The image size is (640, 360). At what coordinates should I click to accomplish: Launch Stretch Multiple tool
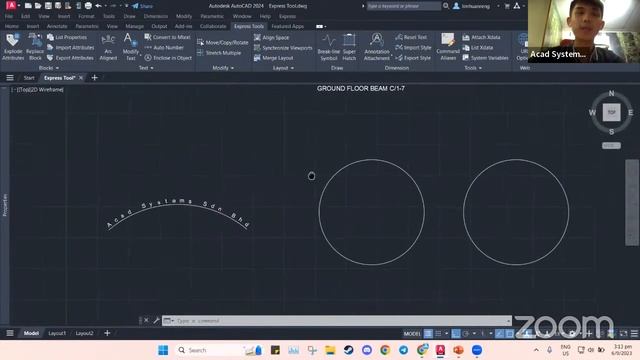coord(219,53)
